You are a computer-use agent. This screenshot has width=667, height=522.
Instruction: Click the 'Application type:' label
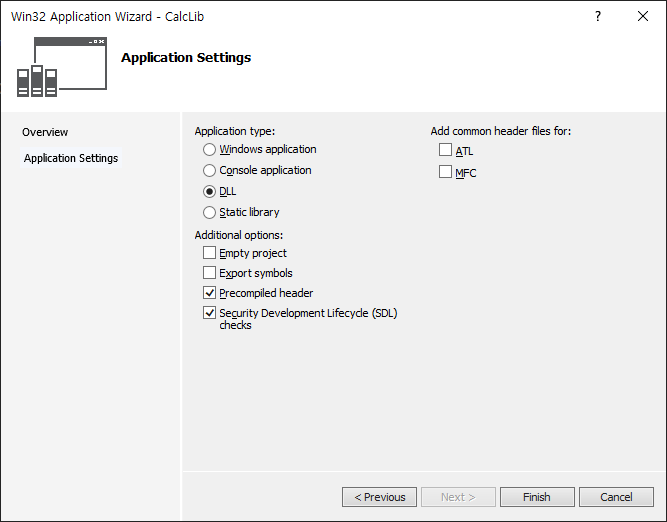[x=235, y=131]
